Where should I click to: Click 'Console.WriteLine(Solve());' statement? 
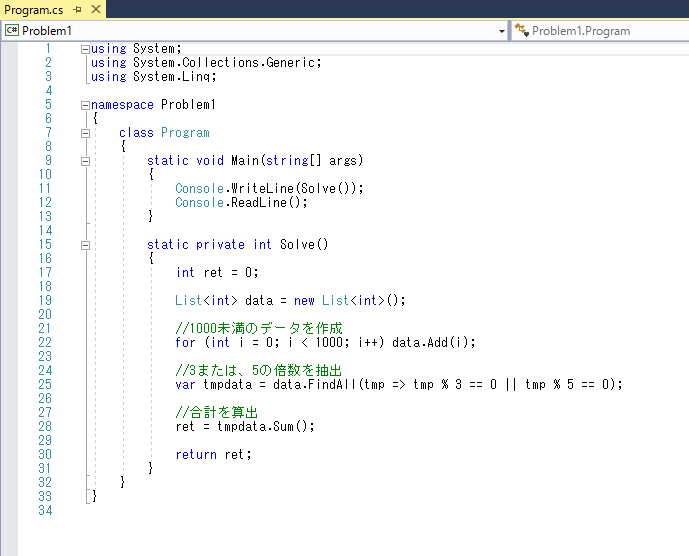(269, 189)
